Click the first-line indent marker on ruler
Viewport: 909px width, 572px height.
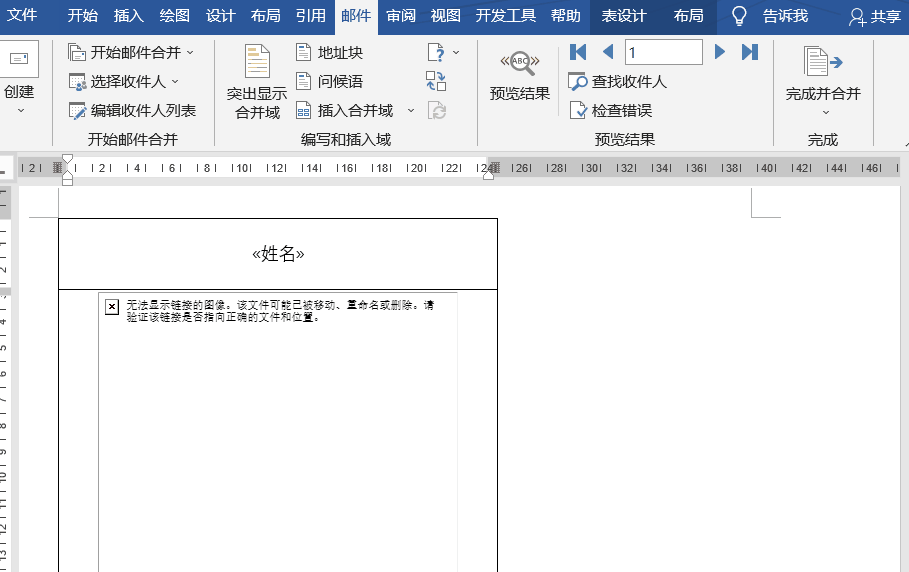[x=67, y=159]
